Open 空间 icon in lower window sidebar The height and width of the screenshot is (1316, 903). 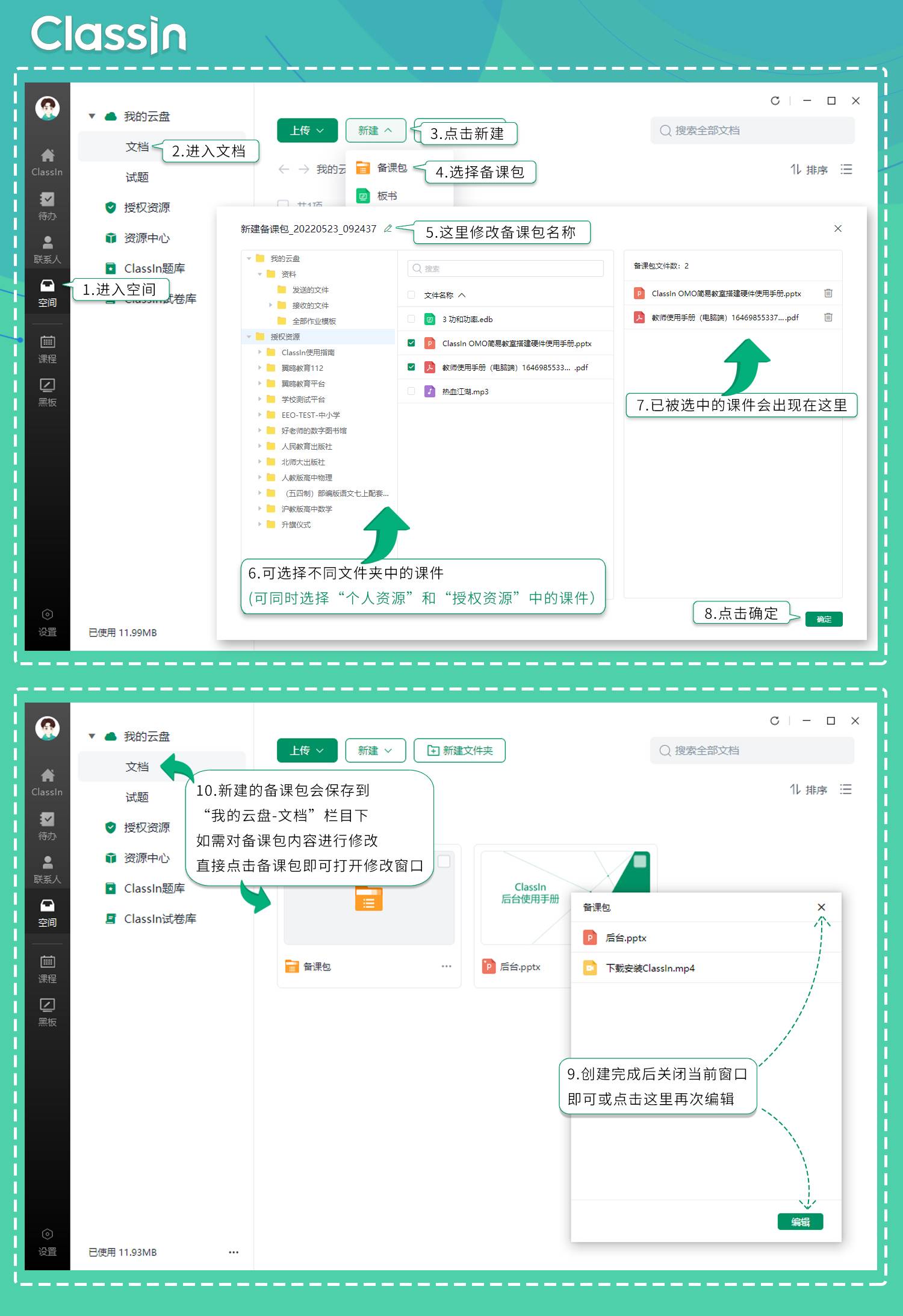47,913
